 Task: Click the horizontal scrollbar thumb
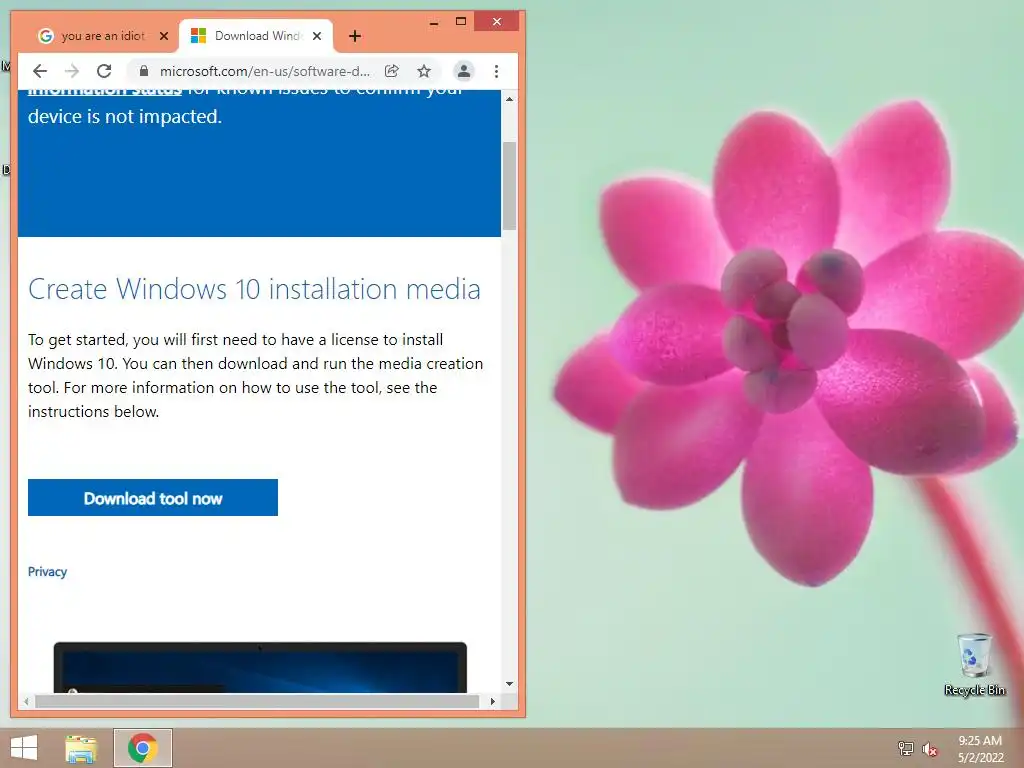pos(257,701)
